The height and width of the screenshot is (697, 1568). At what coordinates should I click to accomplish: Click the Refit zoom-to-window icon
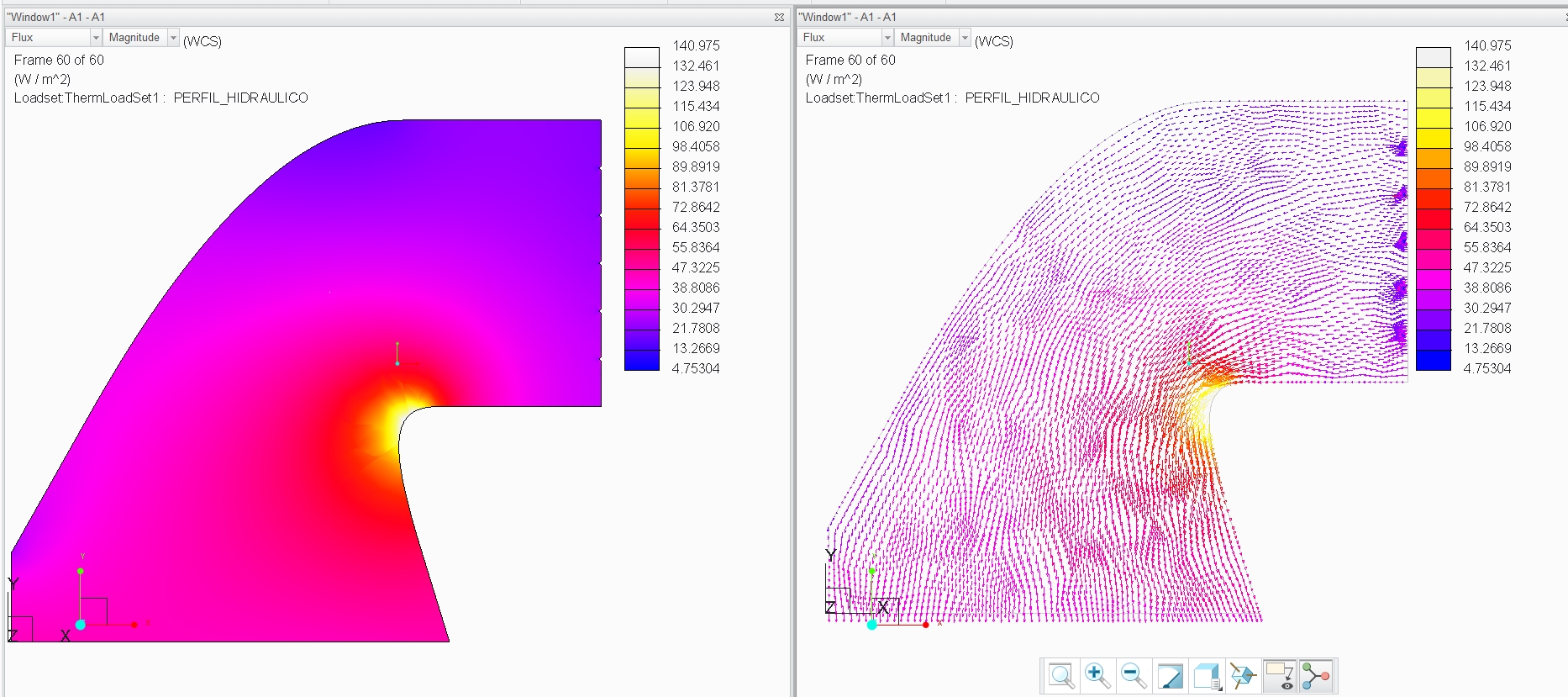tap(1061, 676)
